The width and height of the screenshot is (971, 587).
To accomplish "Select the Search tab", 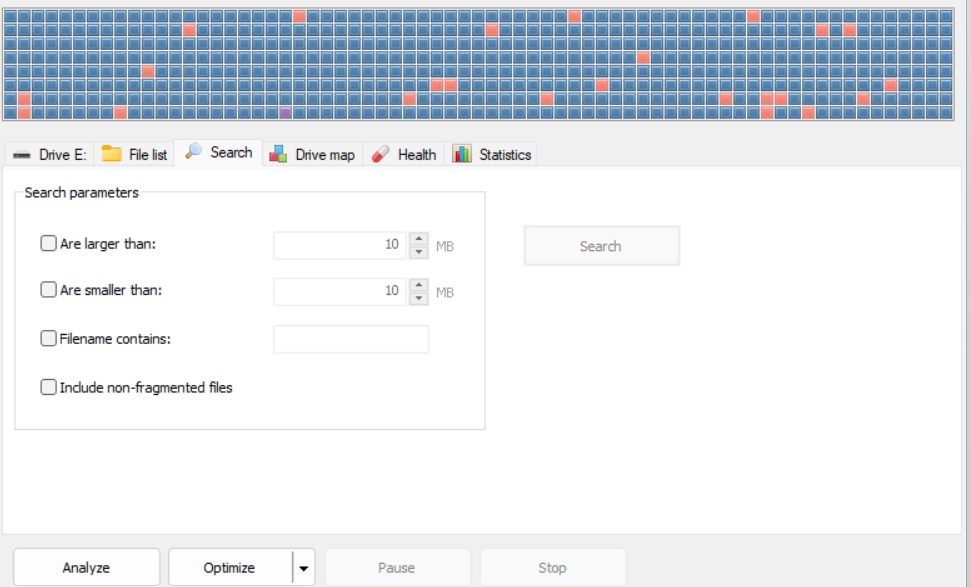I will click(219, 152).
